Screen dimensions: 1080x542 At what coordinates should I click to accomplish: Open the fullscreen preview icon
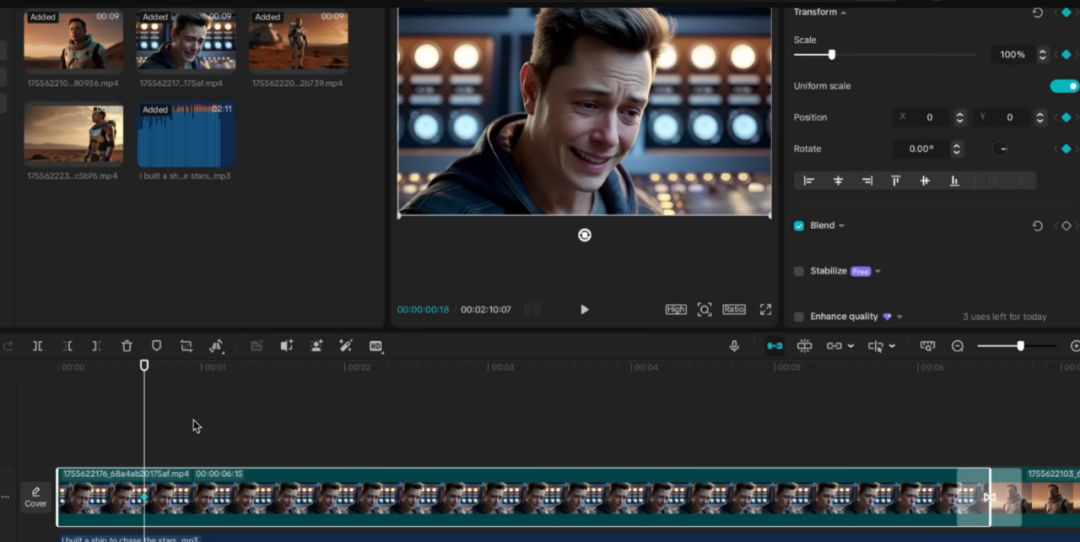(x=766, y=310)
